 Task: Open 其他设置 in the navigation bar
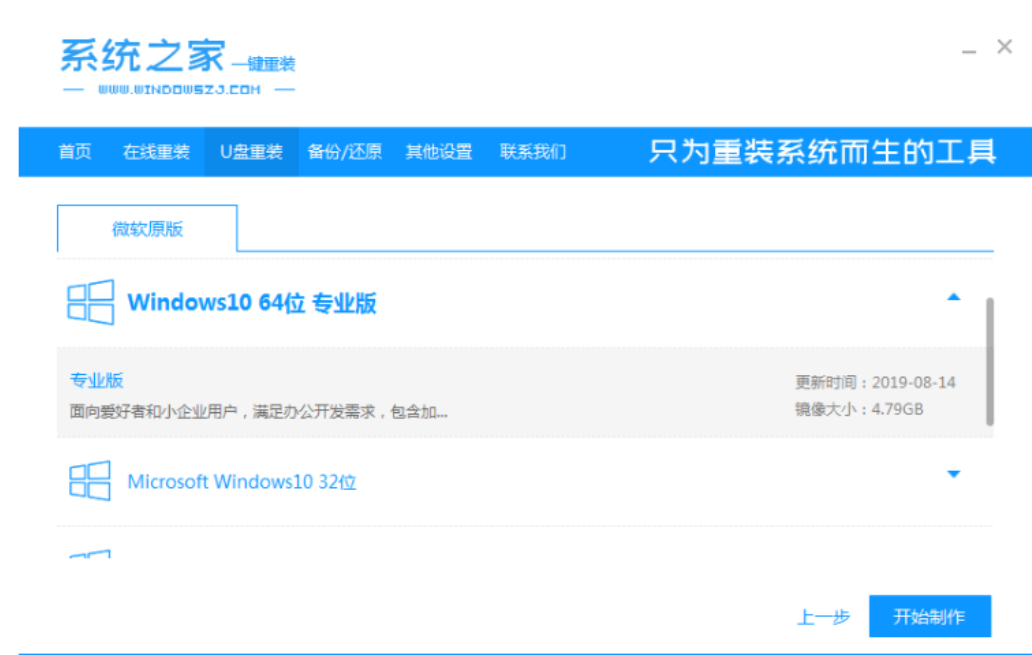[438, 152]
